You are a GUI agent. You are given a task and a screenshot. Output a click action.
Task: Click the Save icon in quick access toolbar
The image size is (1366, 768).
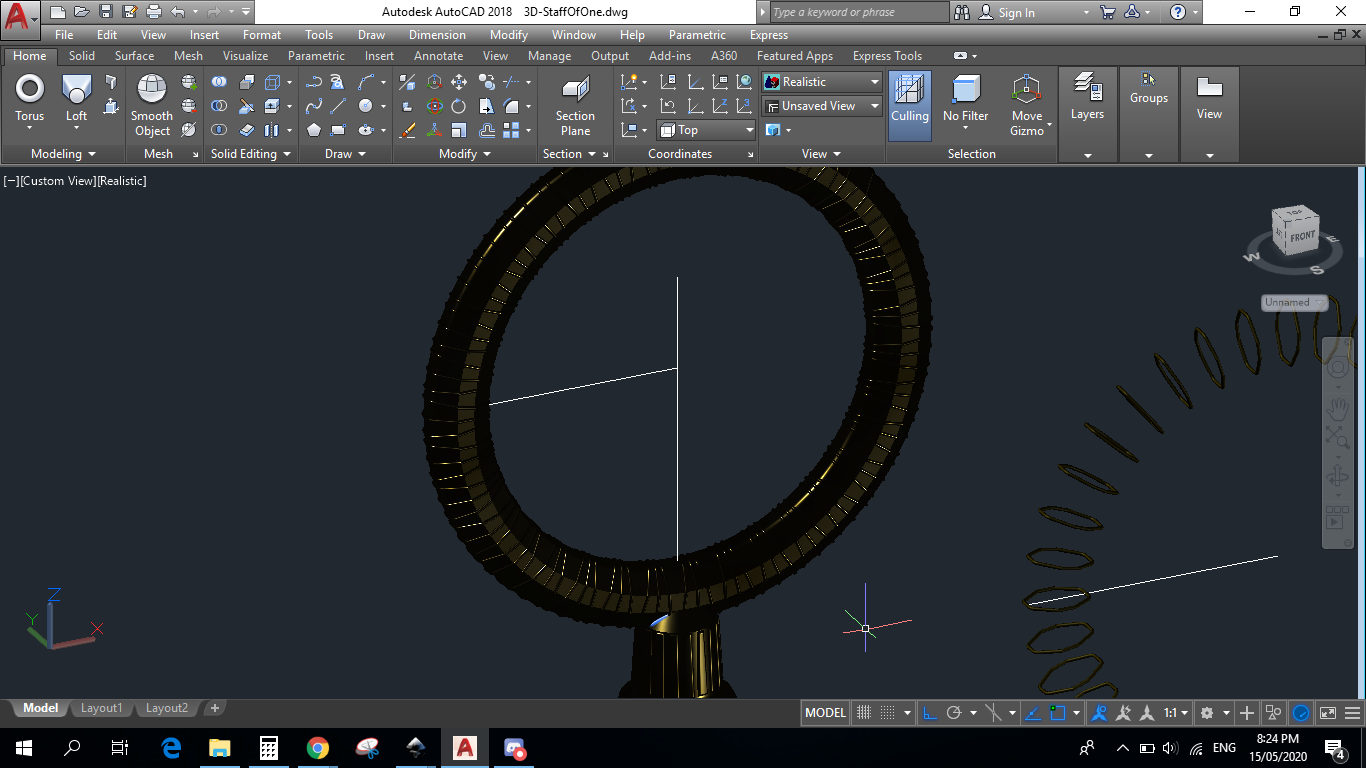click(105, 12)
